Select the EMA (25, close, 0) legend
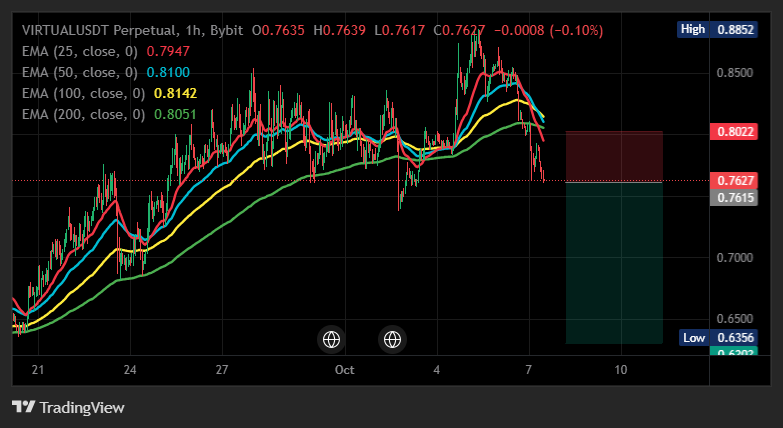The width and height of the screenshot is (783, 428). coord(81,51)
